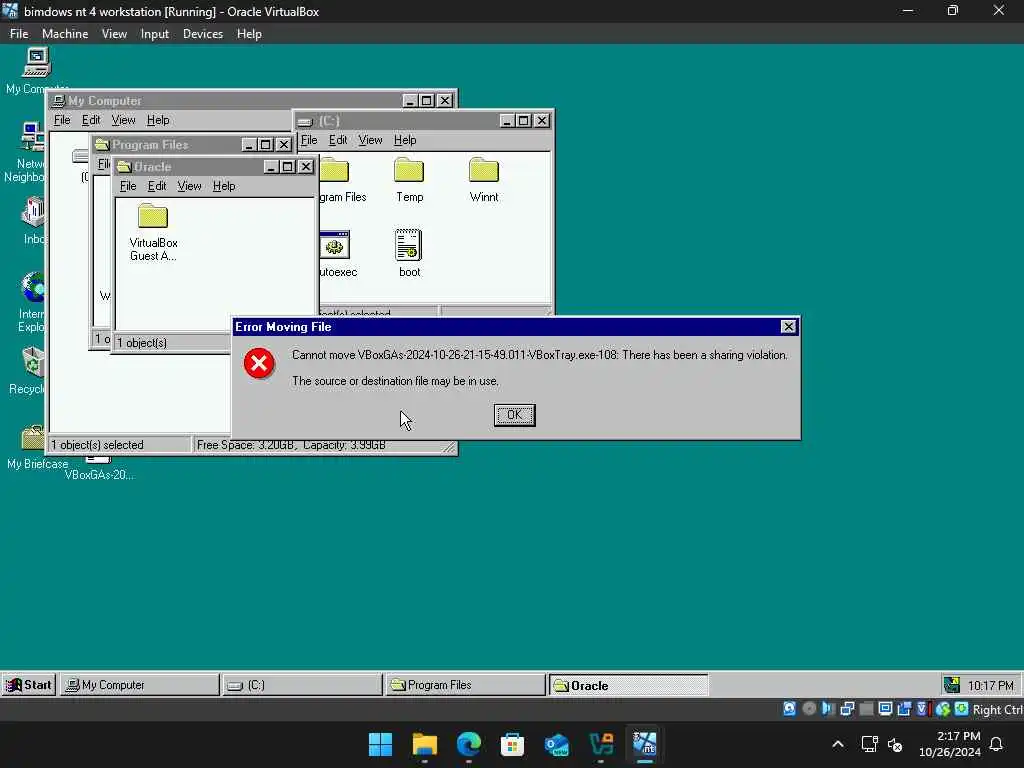Close the Error Moving File dialog
Viewport: 1024px width, 768px height.
coord(788,327)
